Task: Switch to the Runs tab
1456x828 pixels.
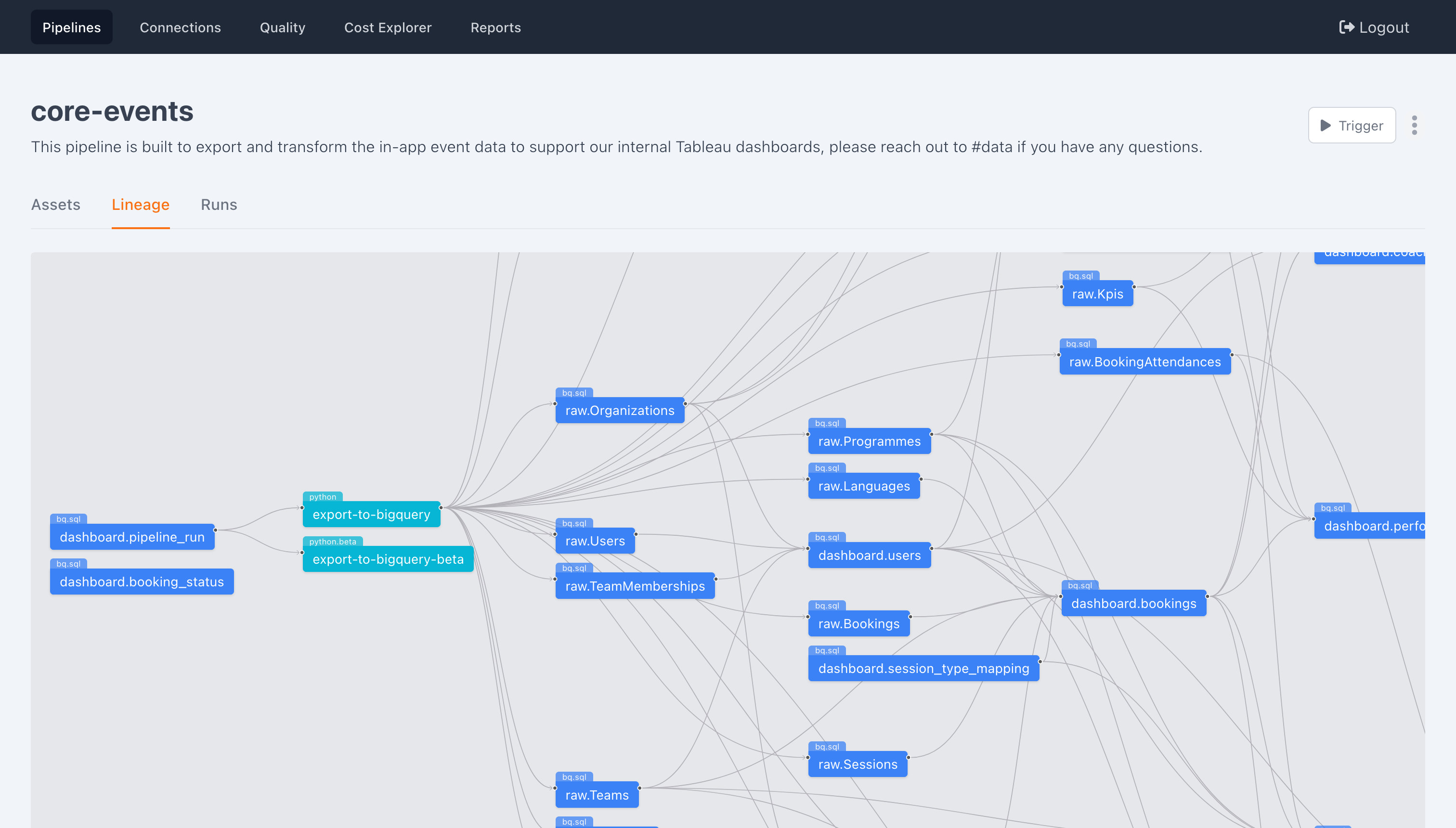Action: pos(219,205)
